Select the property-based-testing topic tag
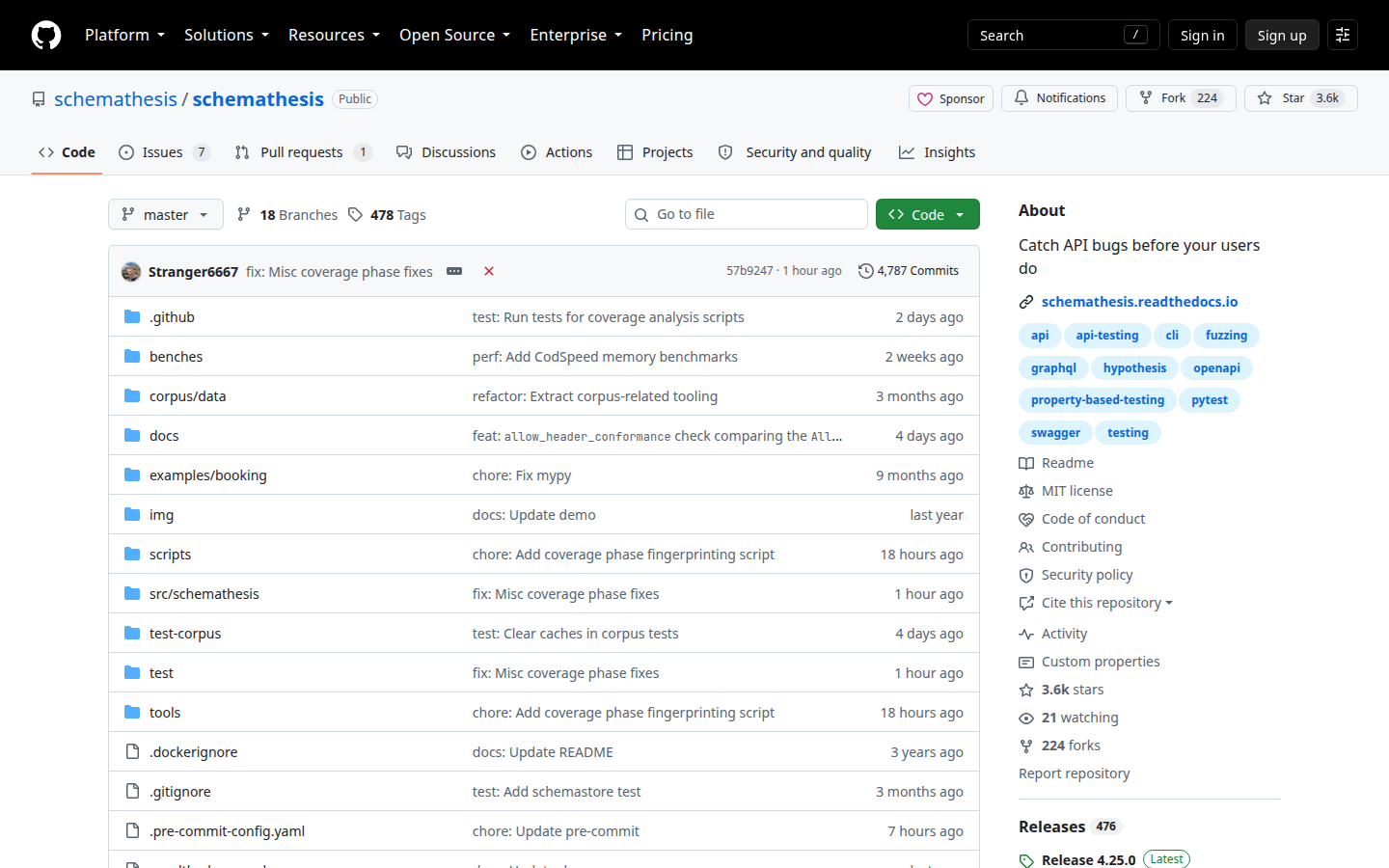 (x=1098, y=400)
